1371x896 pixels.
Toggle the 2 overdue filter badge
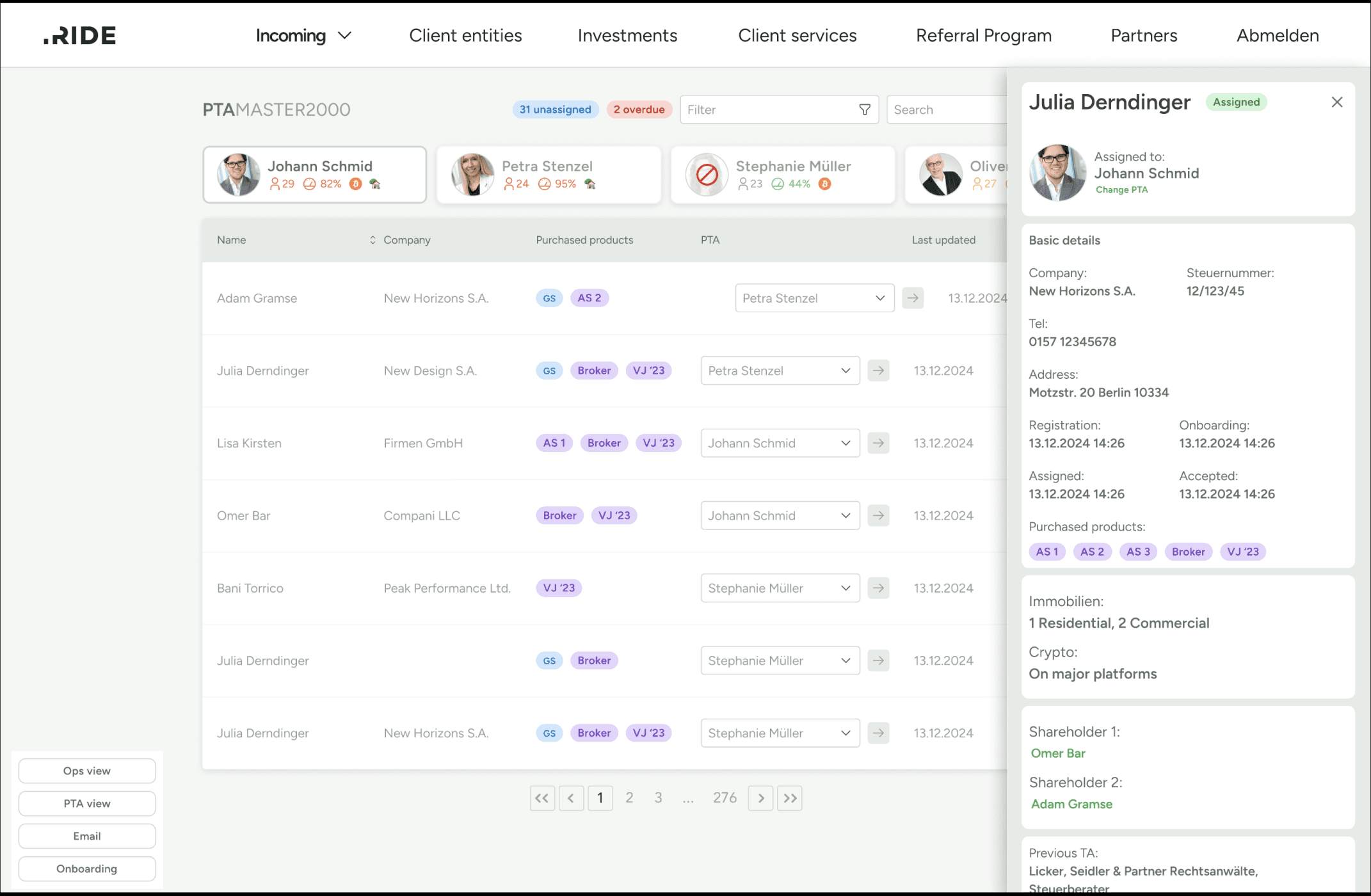tap(638, 109)
